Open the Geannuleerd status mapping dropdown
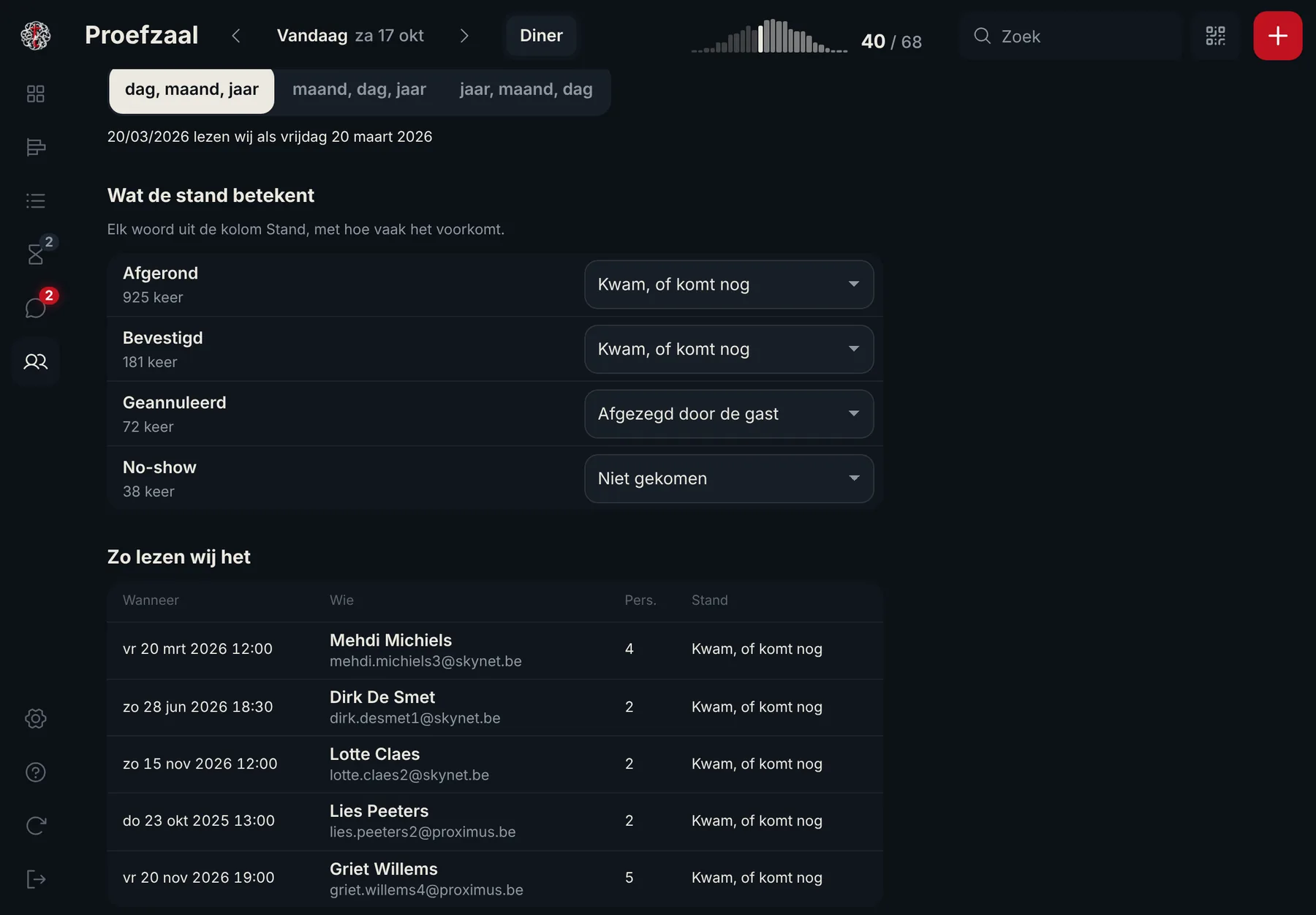The image size is (1316, 915). pyautogui.click(x=729, y=414)
